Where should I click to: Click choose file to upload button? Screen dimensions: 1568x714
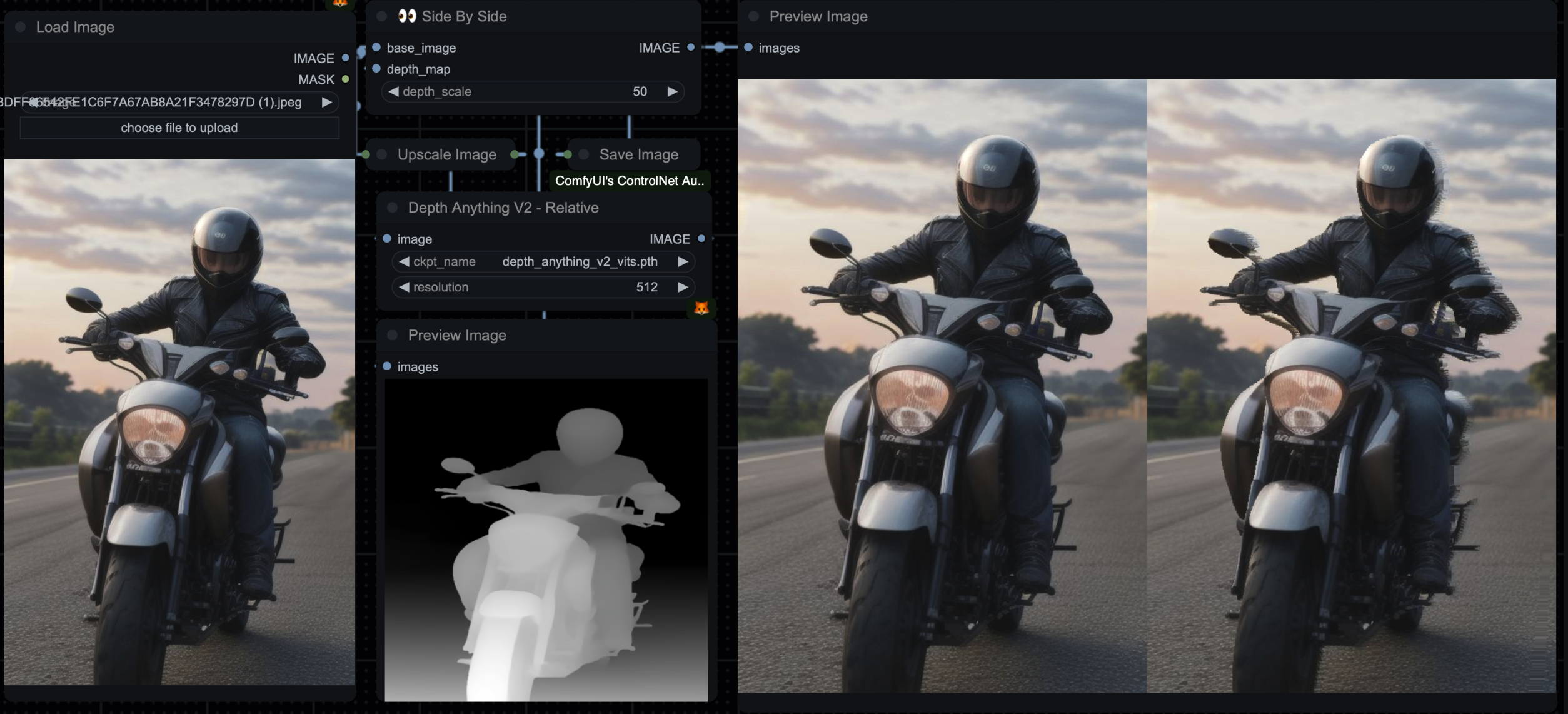(x=179, y=128)
